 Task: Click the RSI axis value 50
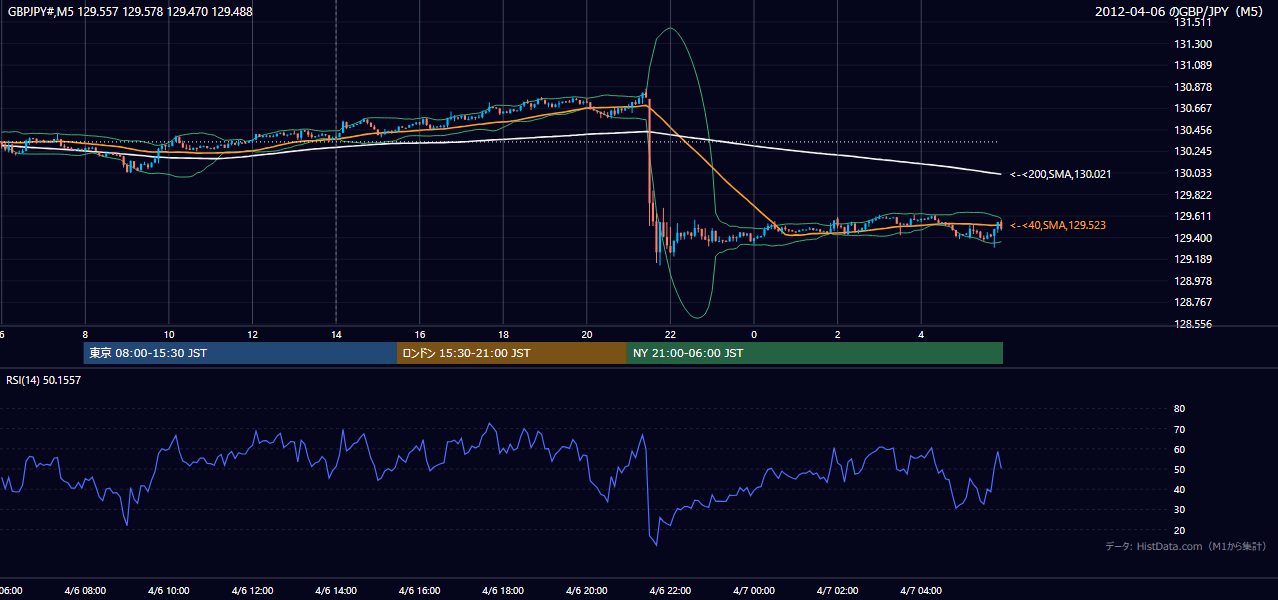coord(1179,469)
